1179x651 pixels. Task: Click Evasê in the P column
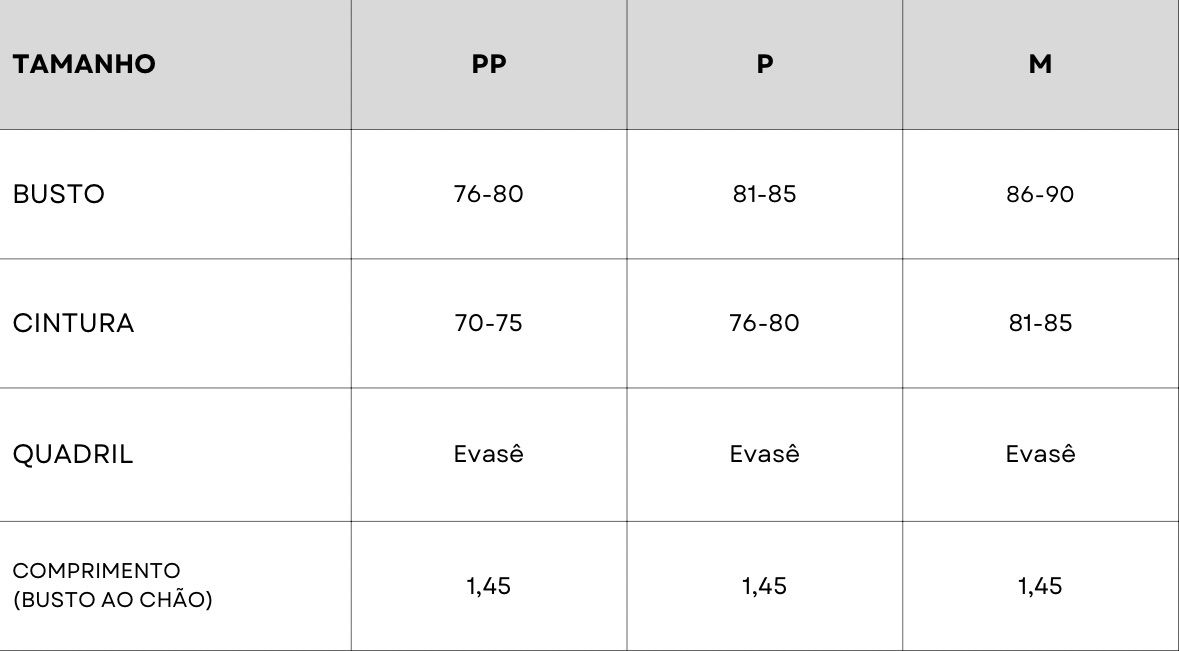pos(765,453)
